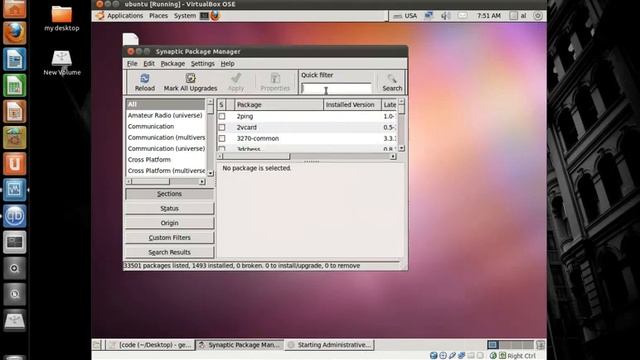Click terminal icon in guest top panel
The width and height of the screenshot is (640, 360).
(204, 16)
